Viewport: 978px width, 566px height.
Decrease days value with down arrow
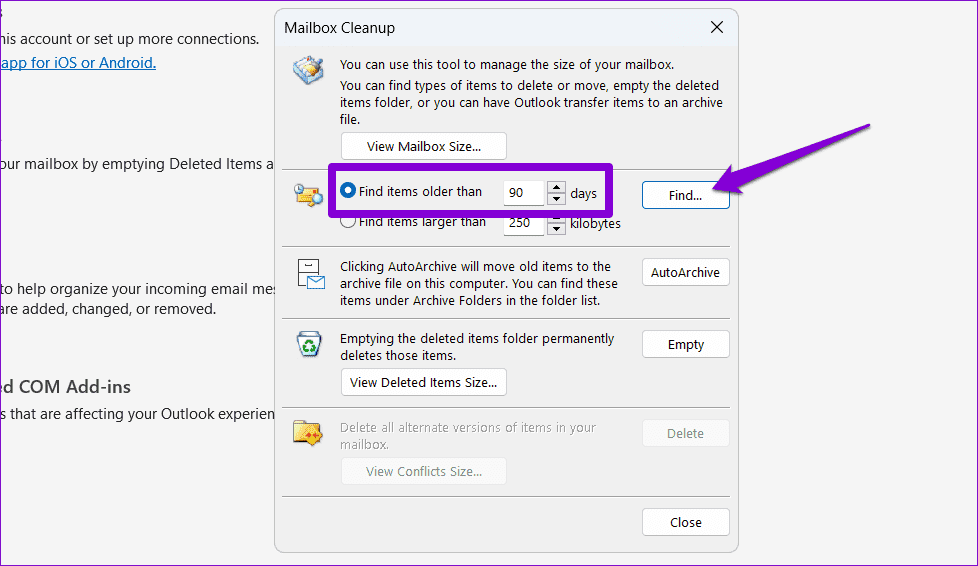point(556,199)
